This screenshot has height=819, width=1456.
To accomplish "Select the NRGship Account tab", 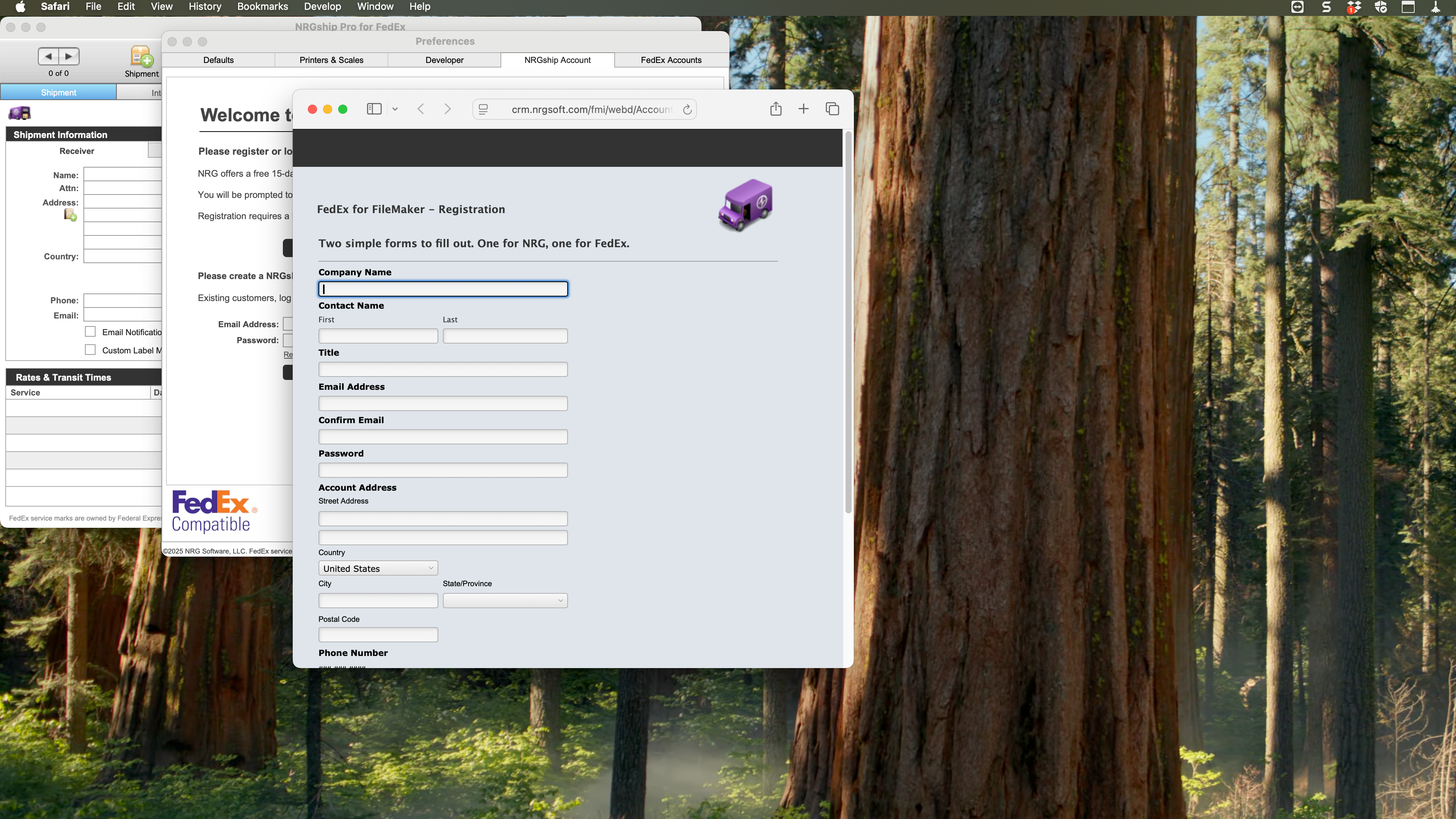I will coord(557,60).
